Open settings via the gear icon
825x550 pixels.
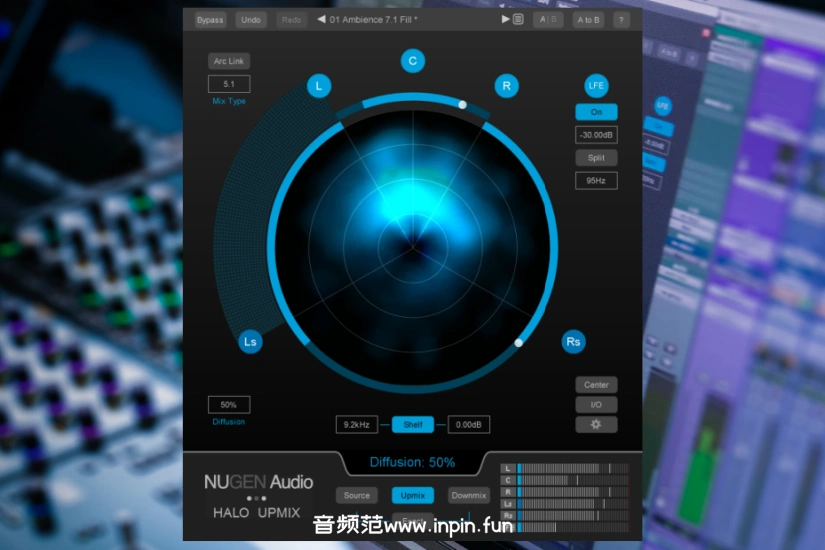596,425
